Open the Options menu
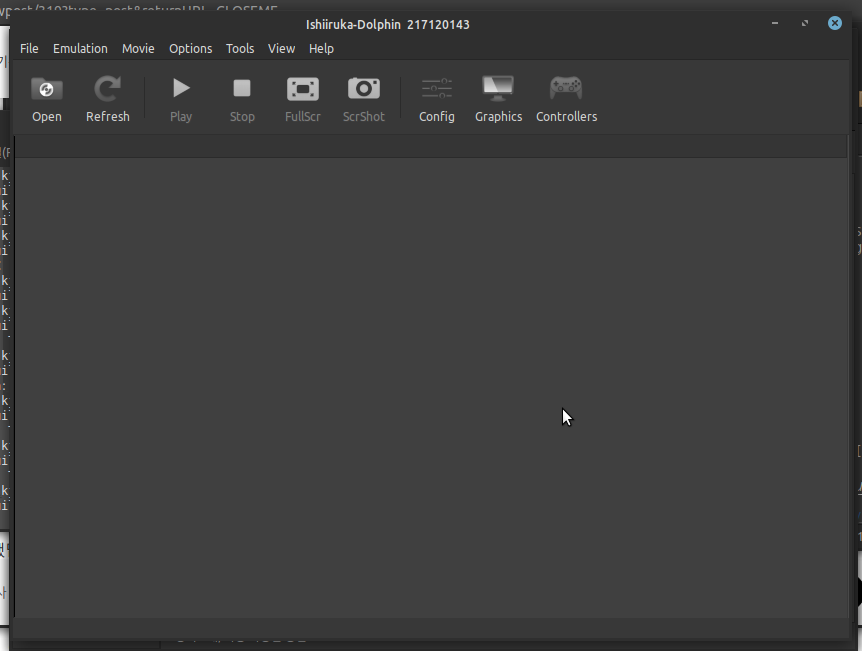This screenshot has height=651, width=862. pos(190,48)
